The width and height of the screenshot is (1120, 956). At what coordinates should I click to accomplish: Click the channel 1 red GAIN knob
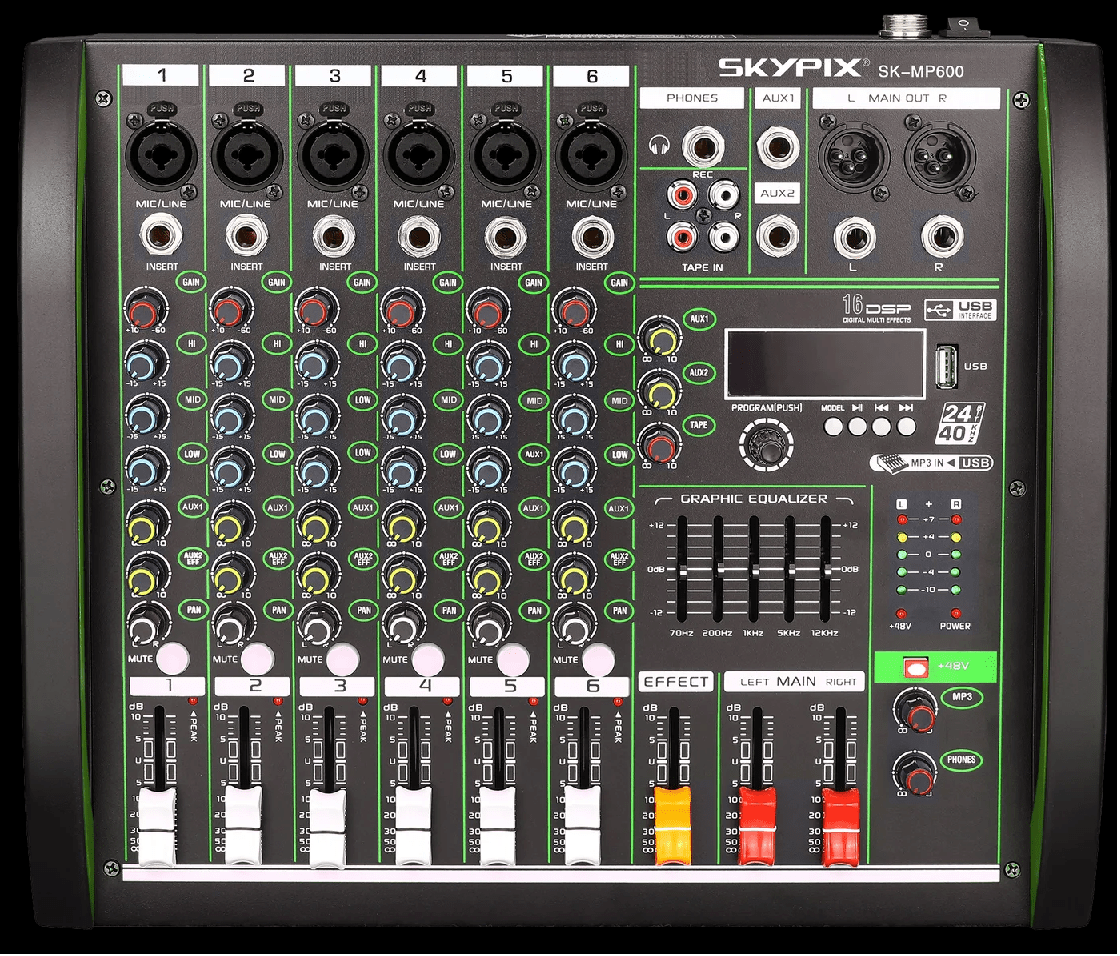pos(141,312)
